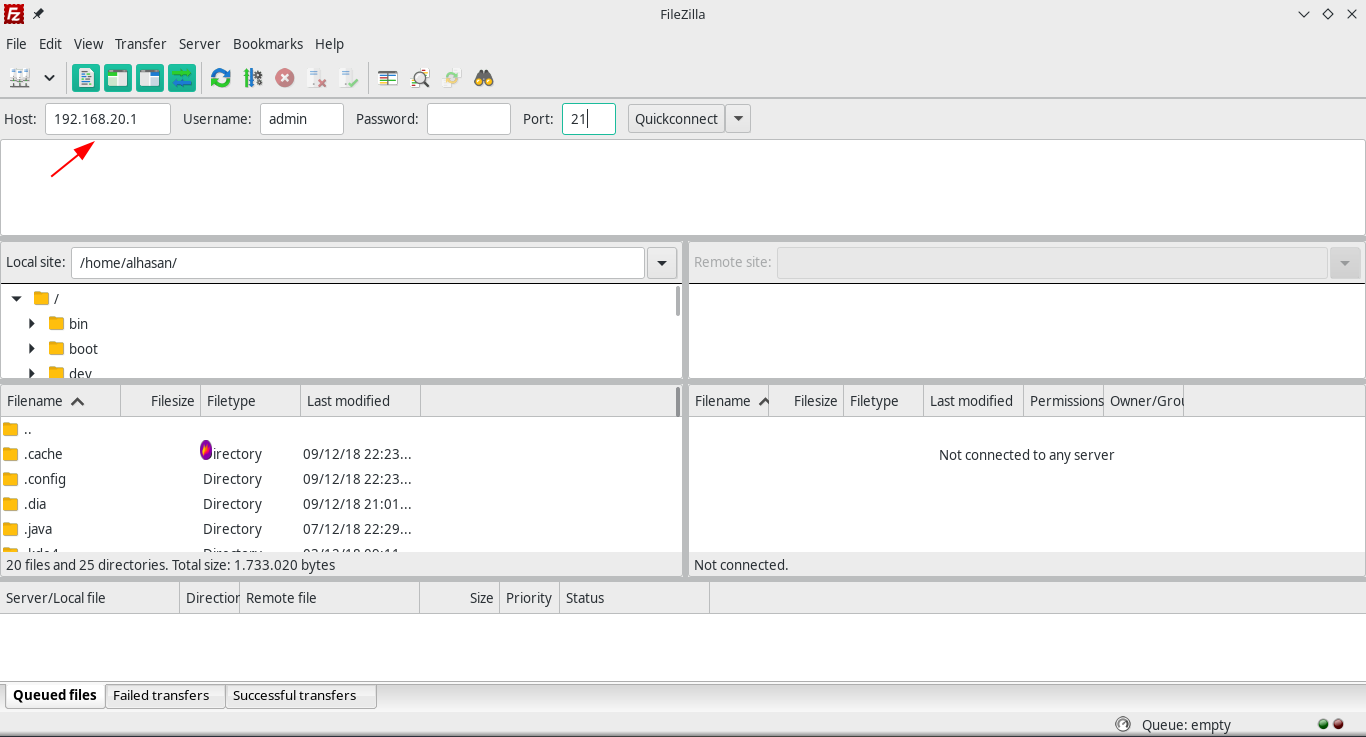Refresh the file and folder listings
The height and width of the screenshot is (737, 1366).
[220, 77]
